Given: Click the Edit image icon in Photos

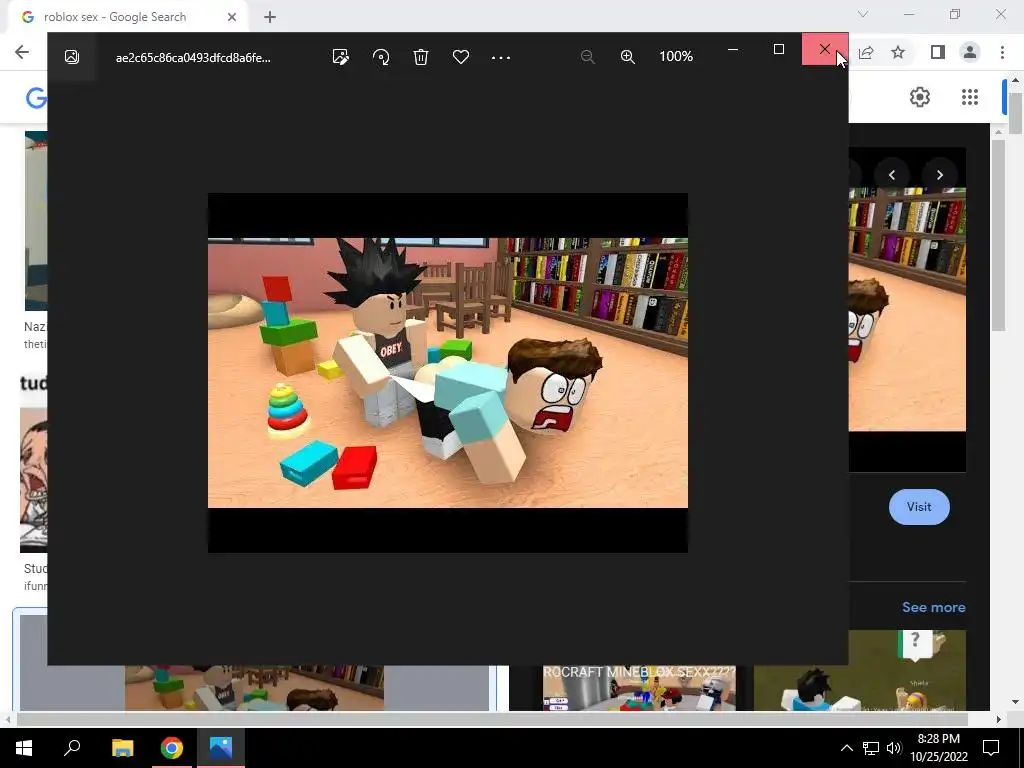Looking at the screenshot, I should (340, 57).
